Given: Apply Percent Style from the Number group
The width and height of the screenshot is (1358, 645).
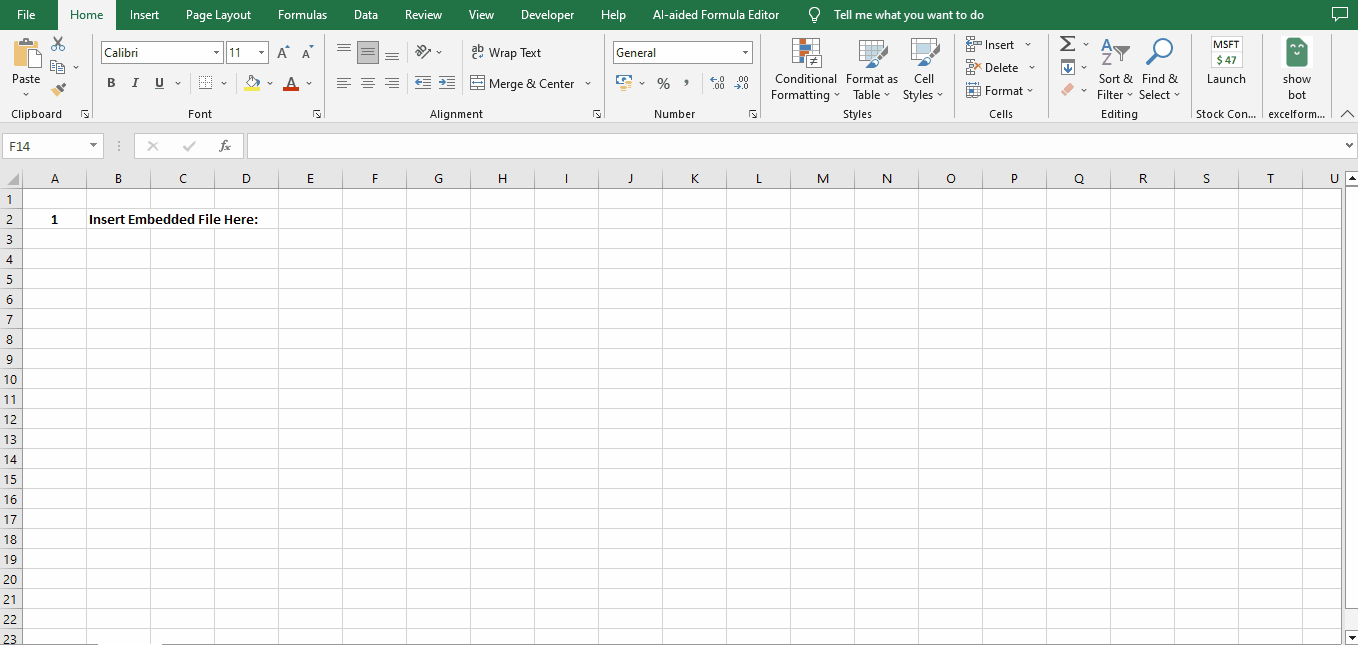Looking at the screenshot, I should click(663, 83).
